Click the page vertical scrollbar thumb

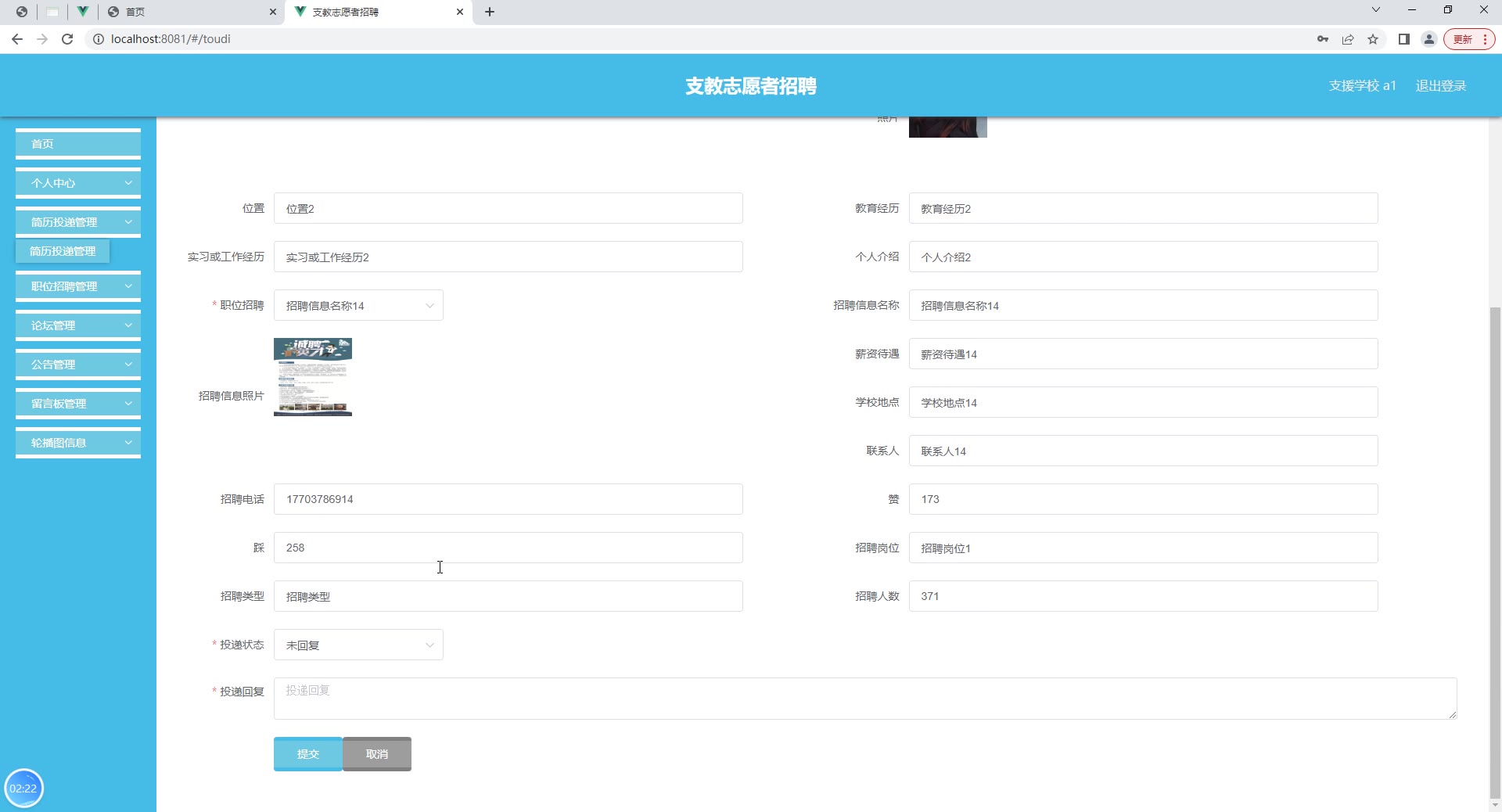1495,552
